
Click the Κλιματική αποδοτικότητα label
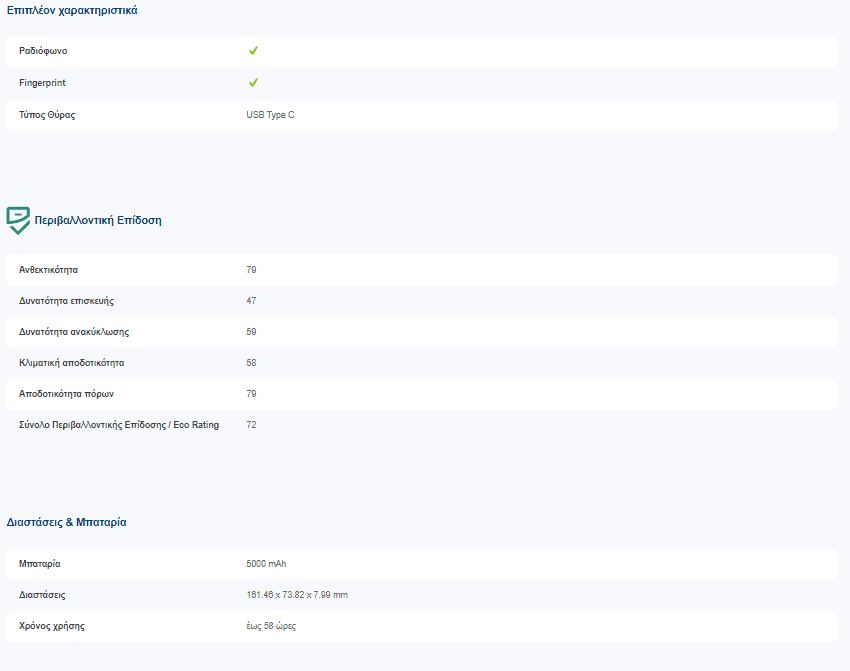click(72, 363)
